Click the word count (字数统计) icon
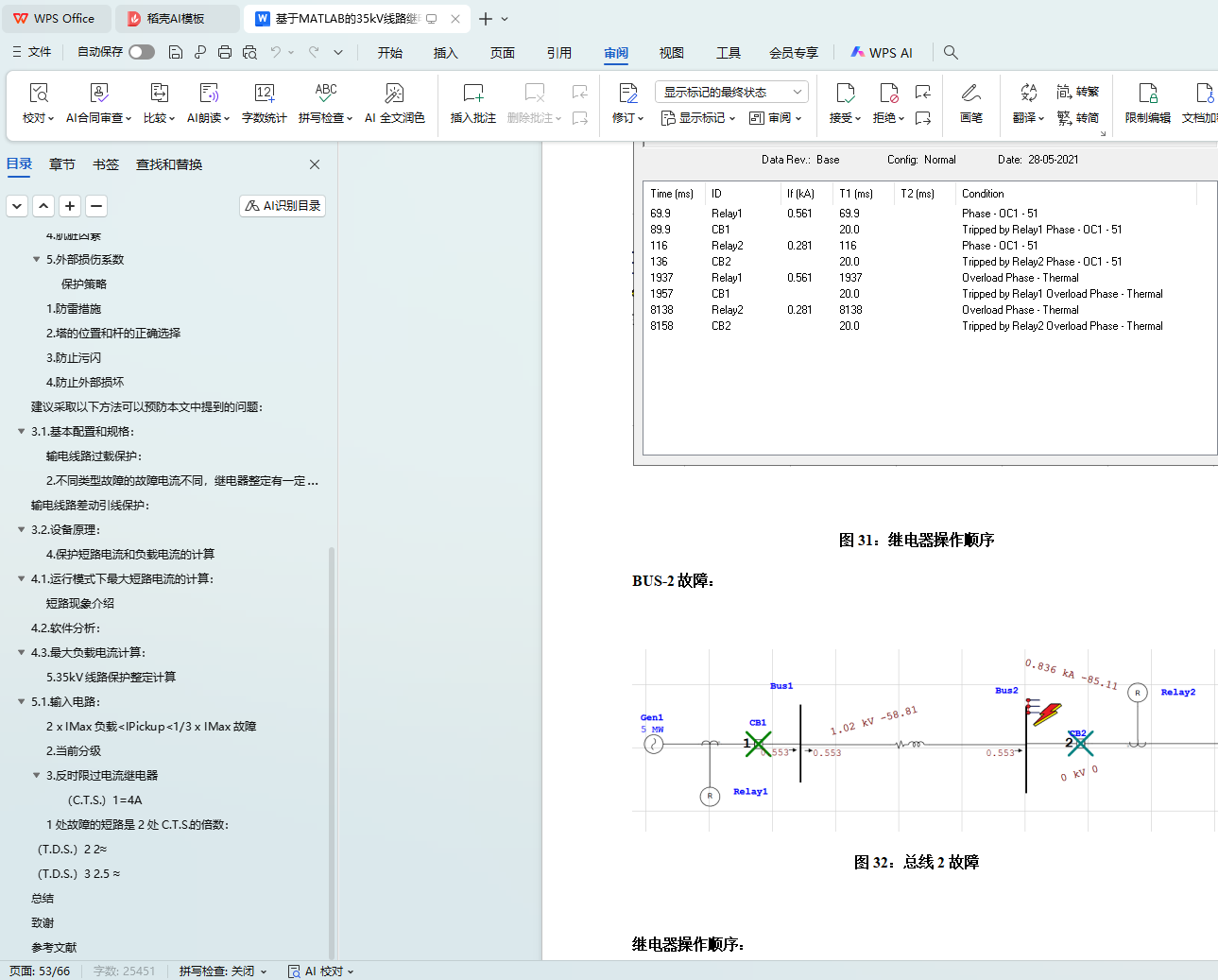Screen dimensions: 1218x980 click(x=264, y=94)
